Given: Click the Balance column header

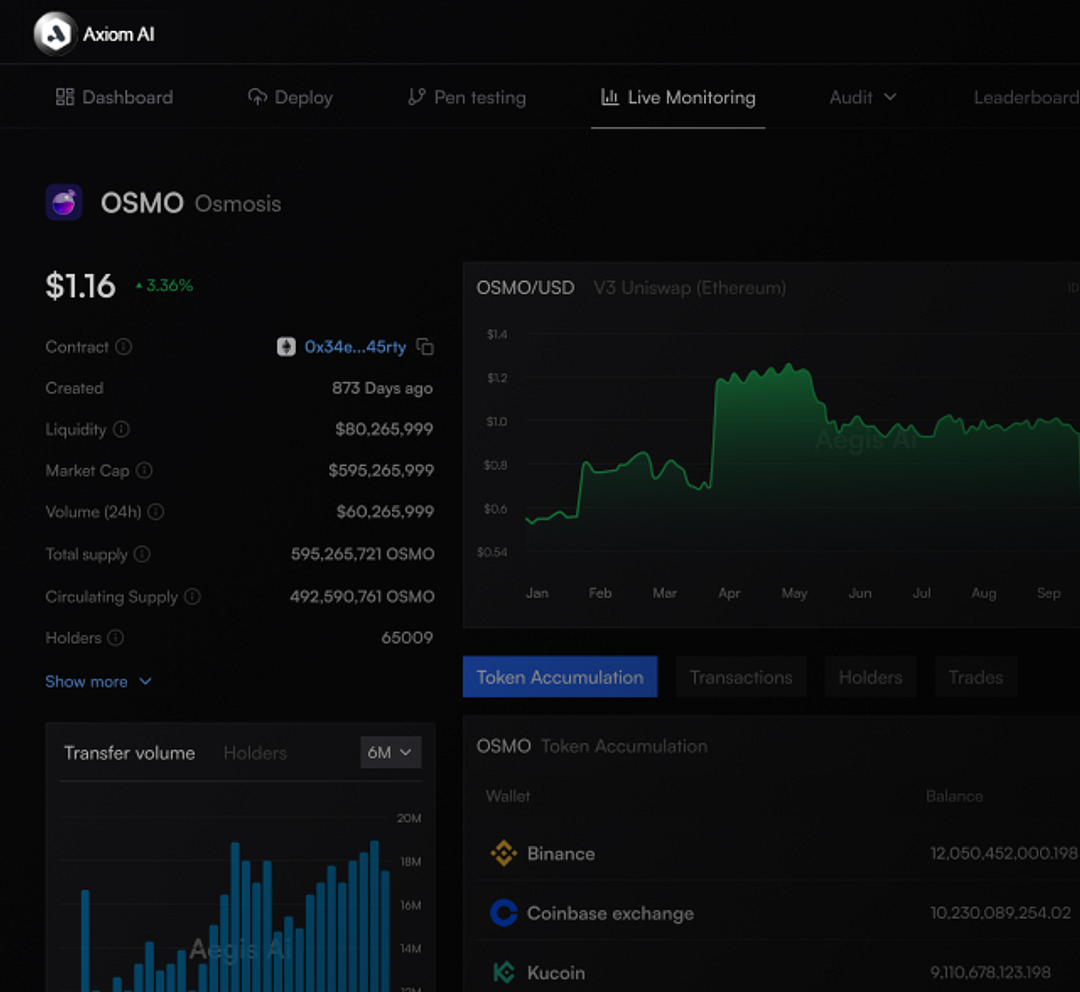Looking at the screenshot, I should (x=955, y=796).
